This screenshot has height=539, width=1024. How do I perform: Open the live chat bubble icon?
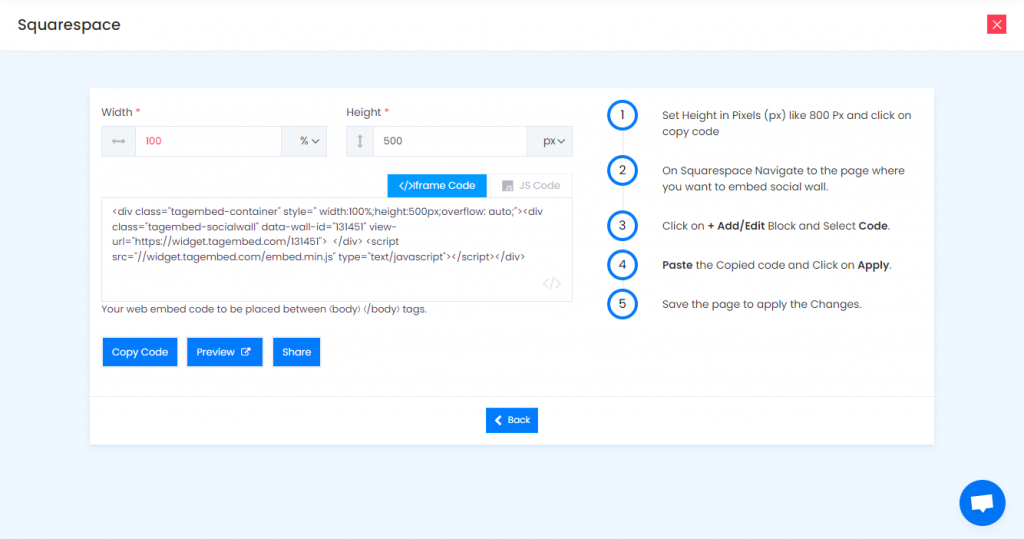pyautogui.click(x=982, y=502)
